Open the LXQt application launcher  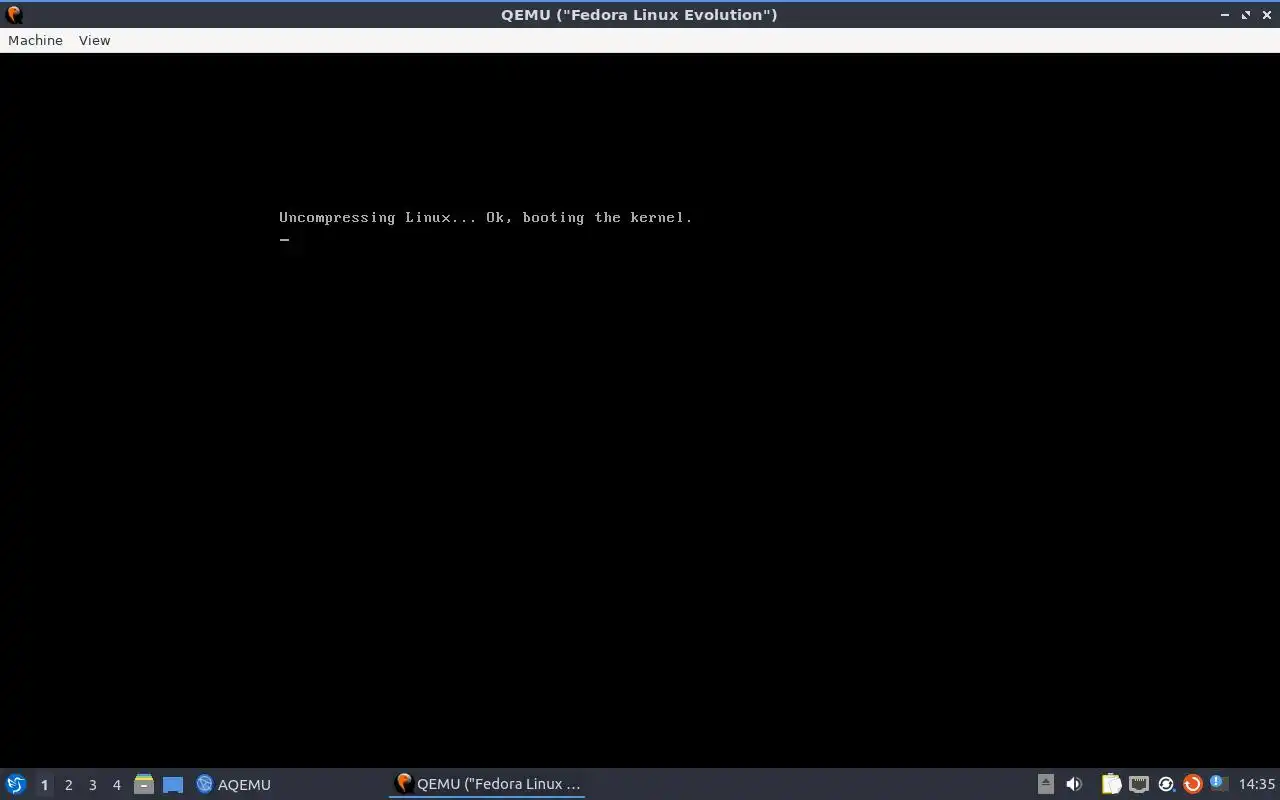click(16, 784)
